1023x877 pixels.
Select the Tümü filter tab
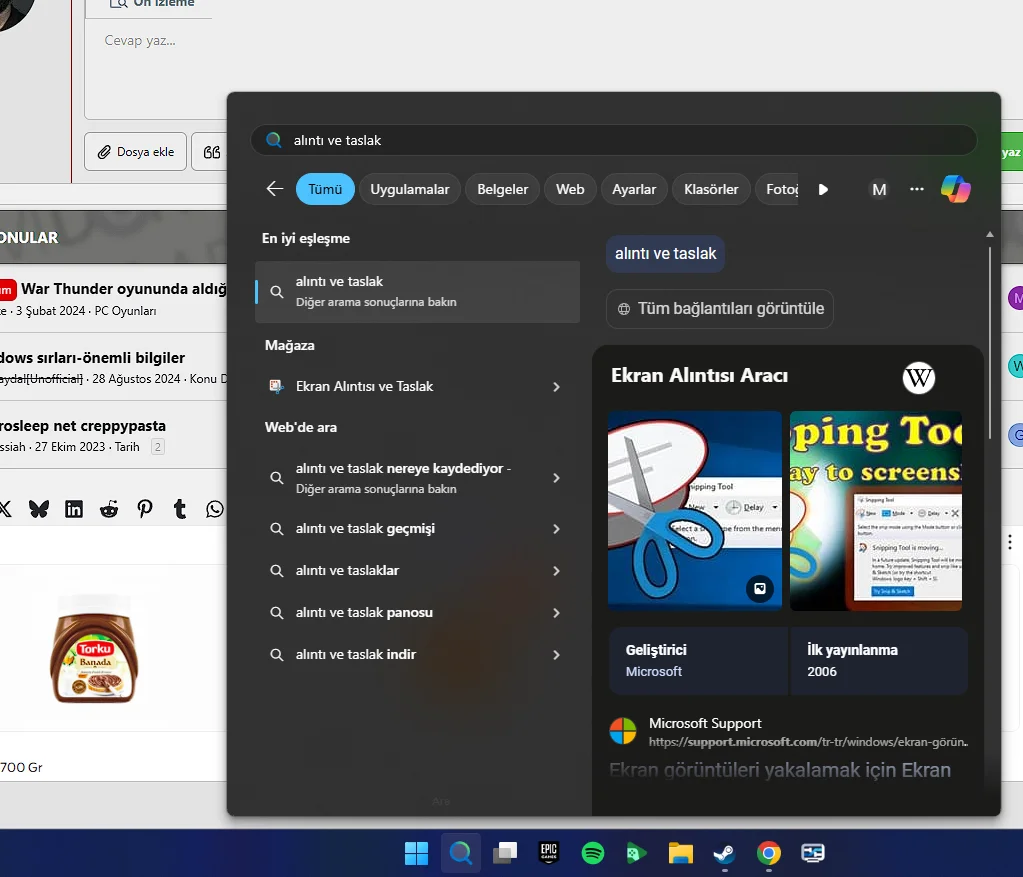coord(325,189)
